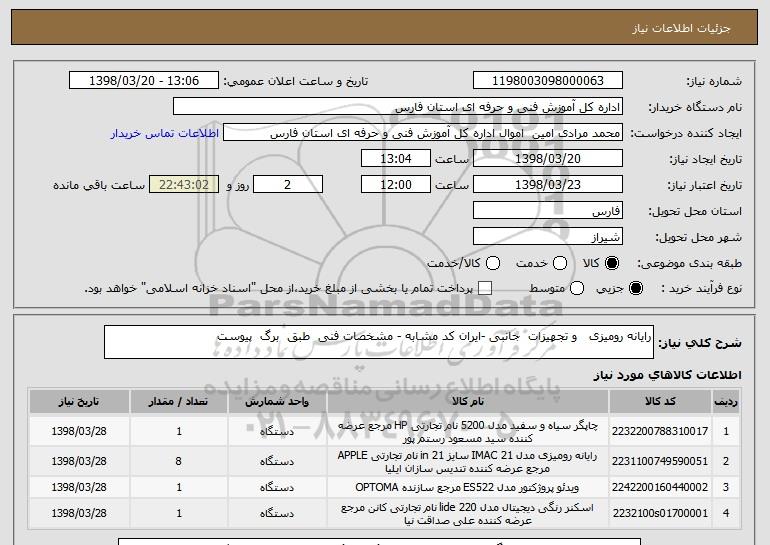
Task: Click the APPLE IMAC 21 item name
Action: 468,462
